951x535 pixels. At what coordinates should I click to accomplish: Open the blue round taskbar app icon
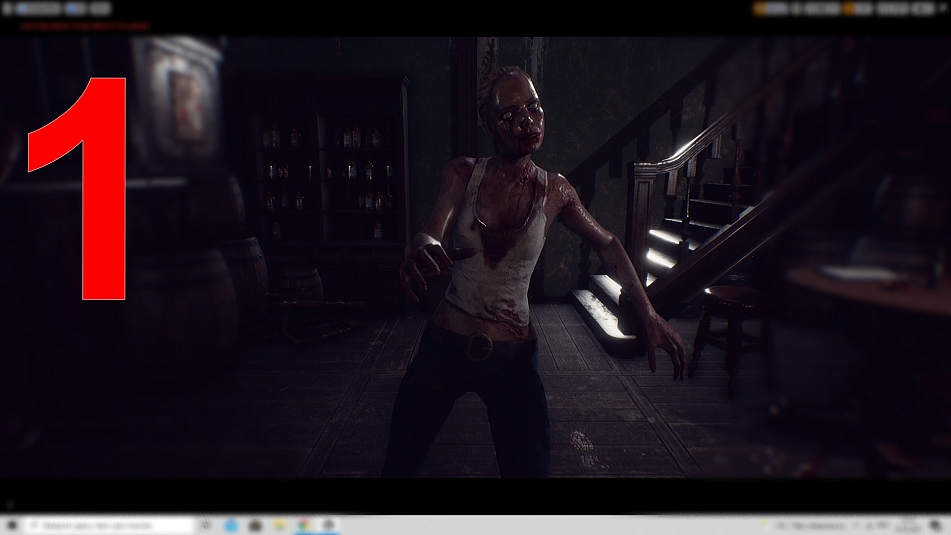tap(231, 525)
